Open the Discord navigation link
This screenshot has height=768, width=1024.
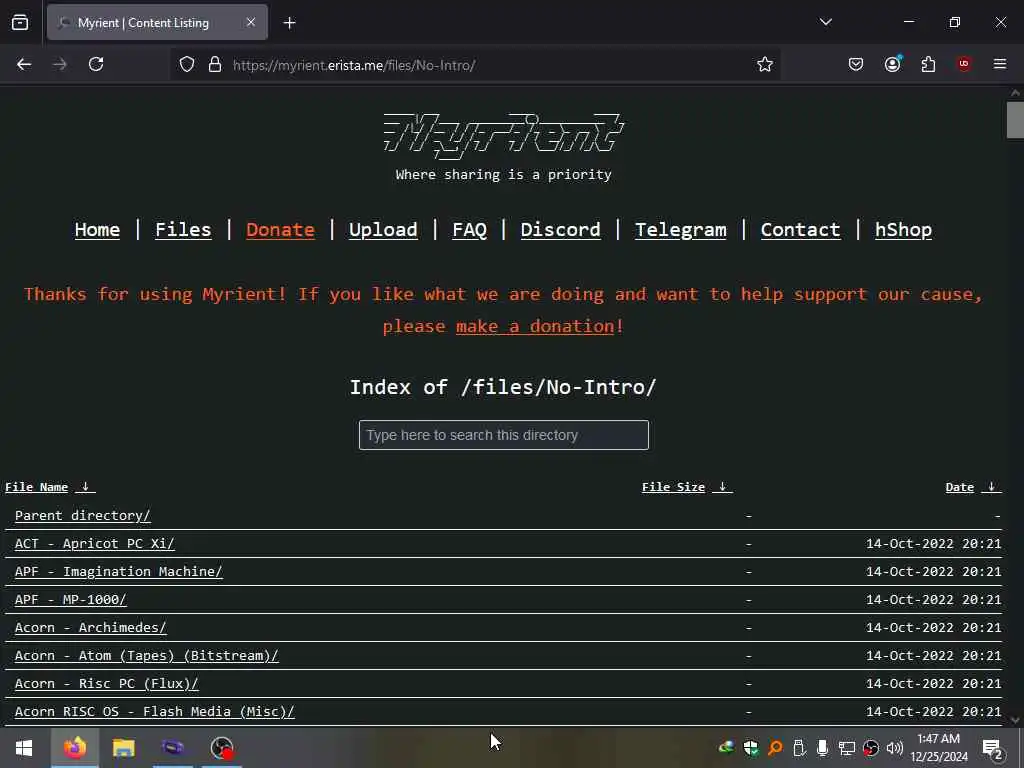[560, 230]
